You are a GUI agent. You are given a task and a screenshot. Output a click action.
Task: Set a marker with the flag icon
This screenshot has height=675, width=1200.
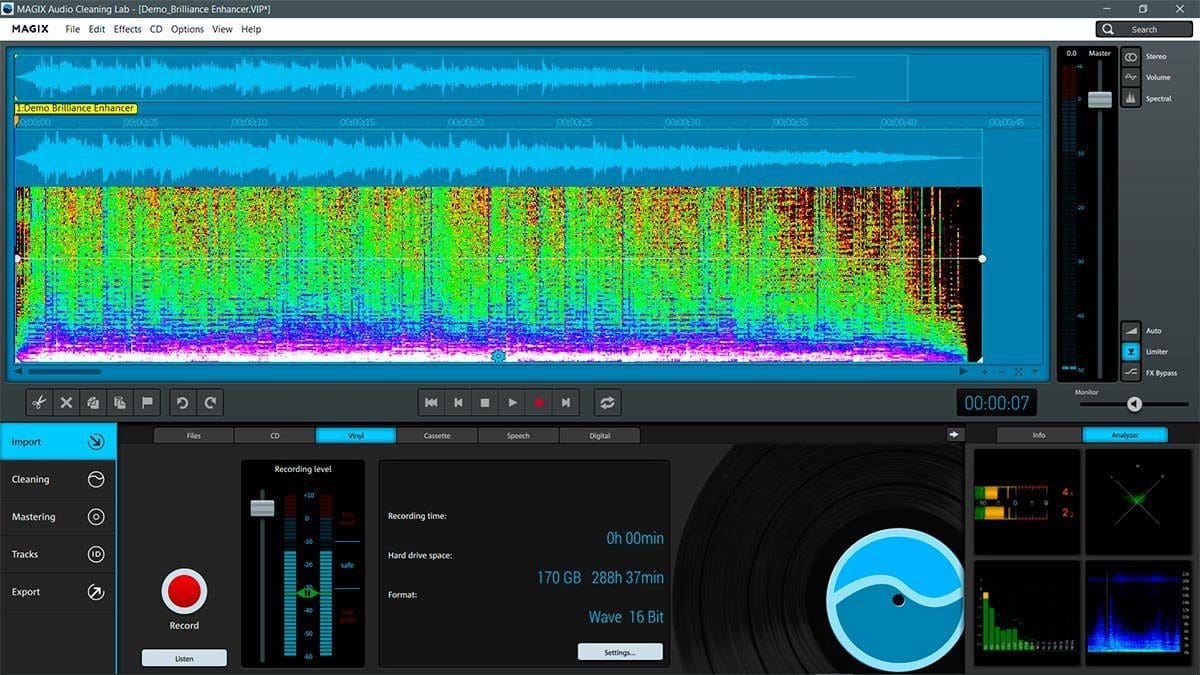pos(147,403)
